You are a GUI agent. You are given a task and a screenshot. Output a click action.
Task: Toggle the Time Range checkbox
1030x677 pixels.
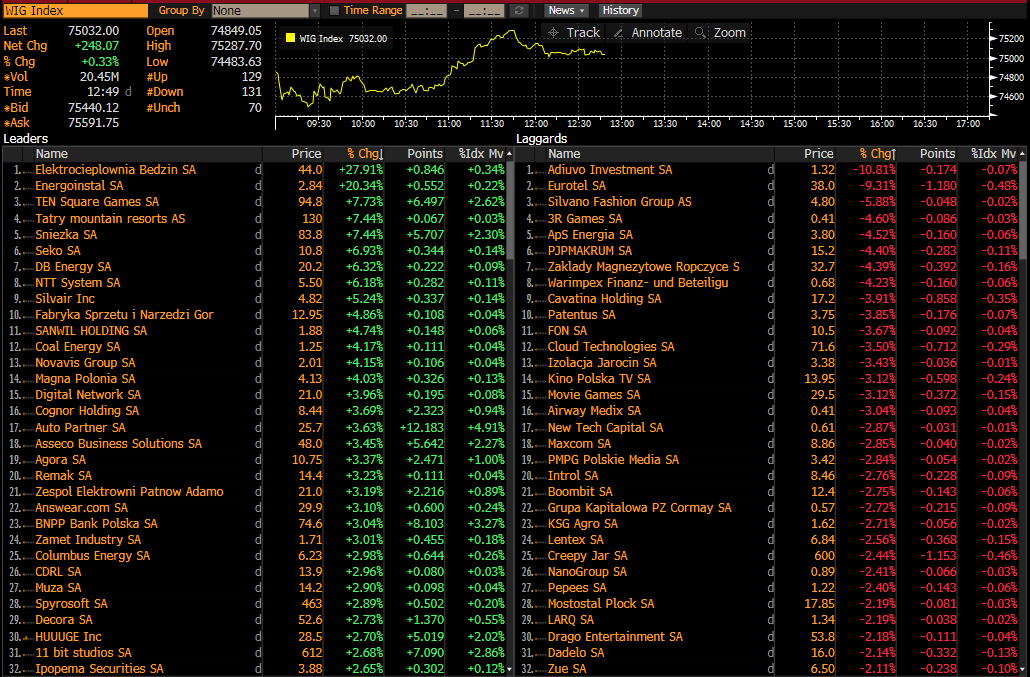click(334, 10)
